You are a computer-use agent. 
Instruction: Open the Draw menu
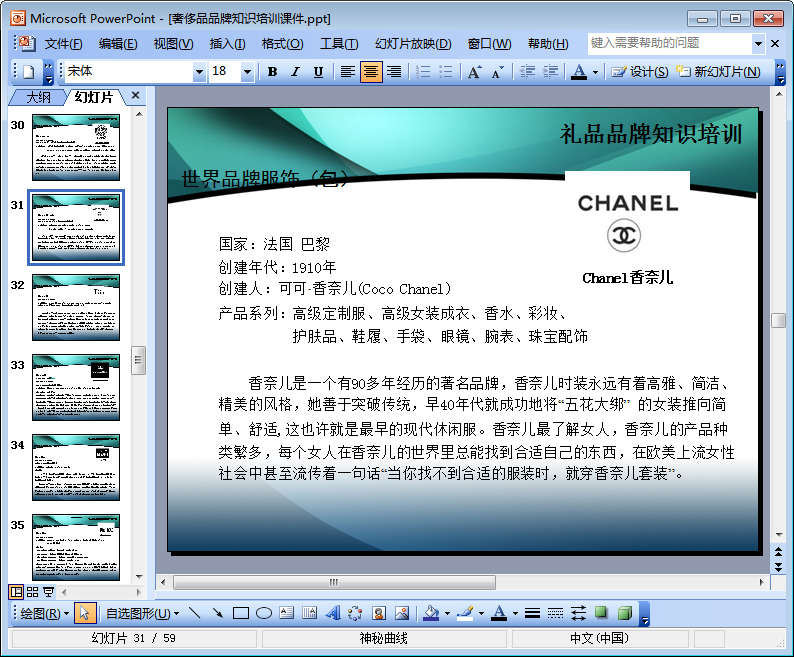[44, 614]
